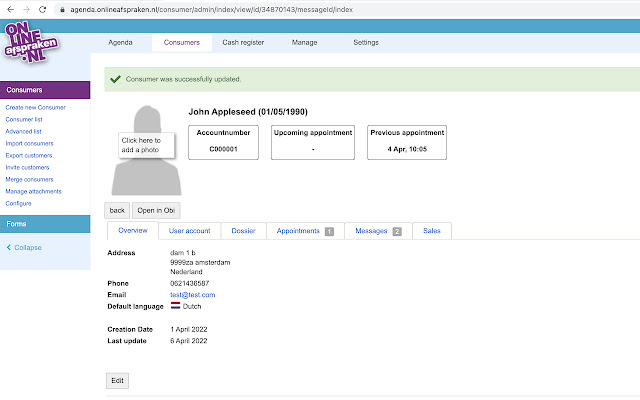
Task: Click the Open in Obi button
Action: click(156, 211)
